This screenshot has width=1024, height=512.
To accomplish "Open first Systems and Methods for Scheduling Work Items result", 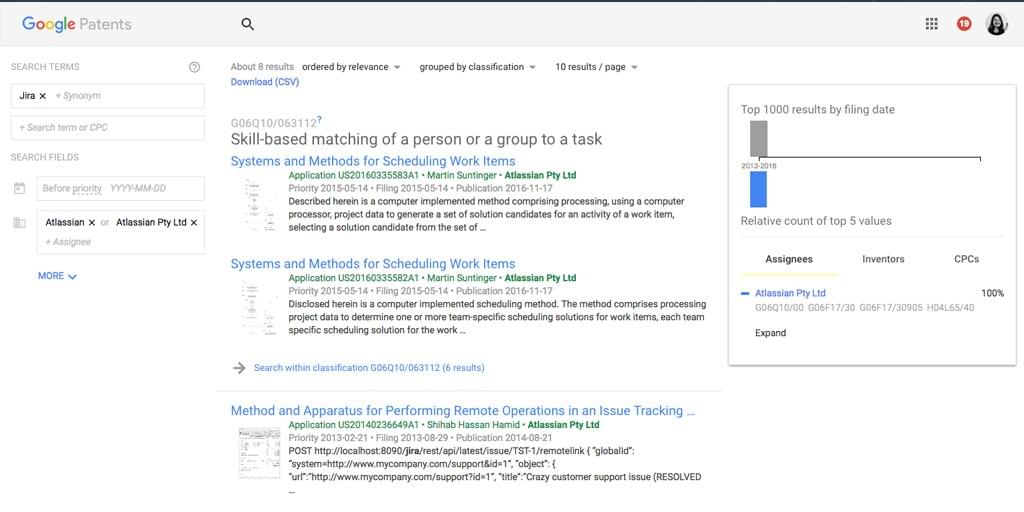I will [373, 161].
